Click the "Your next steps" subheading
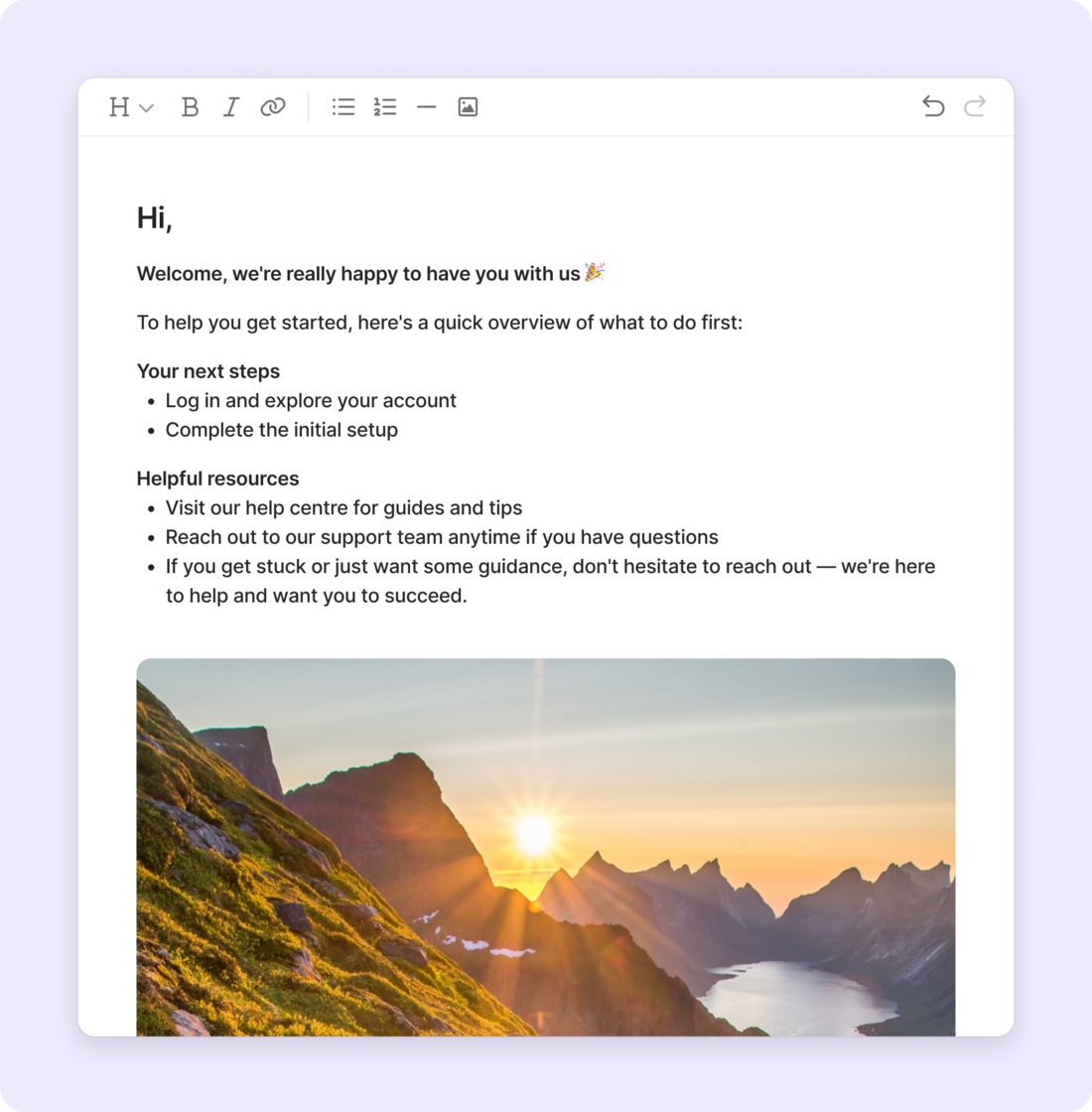This screenshot has height=1112, width=1092. point(208,371)
